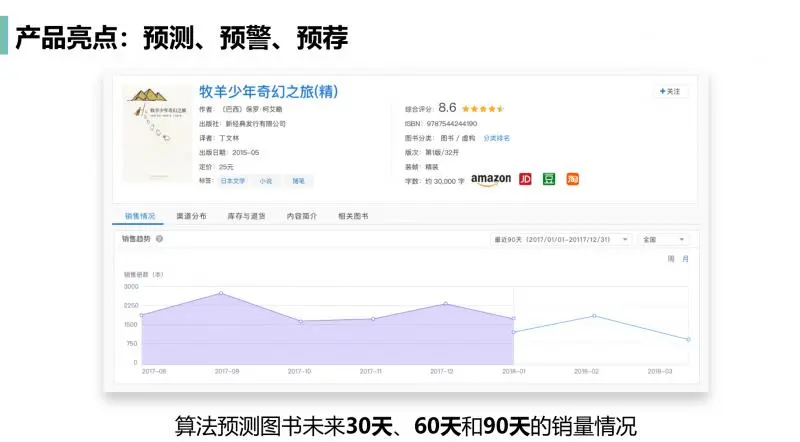Open the Amazon store logo link

[490, 179]
